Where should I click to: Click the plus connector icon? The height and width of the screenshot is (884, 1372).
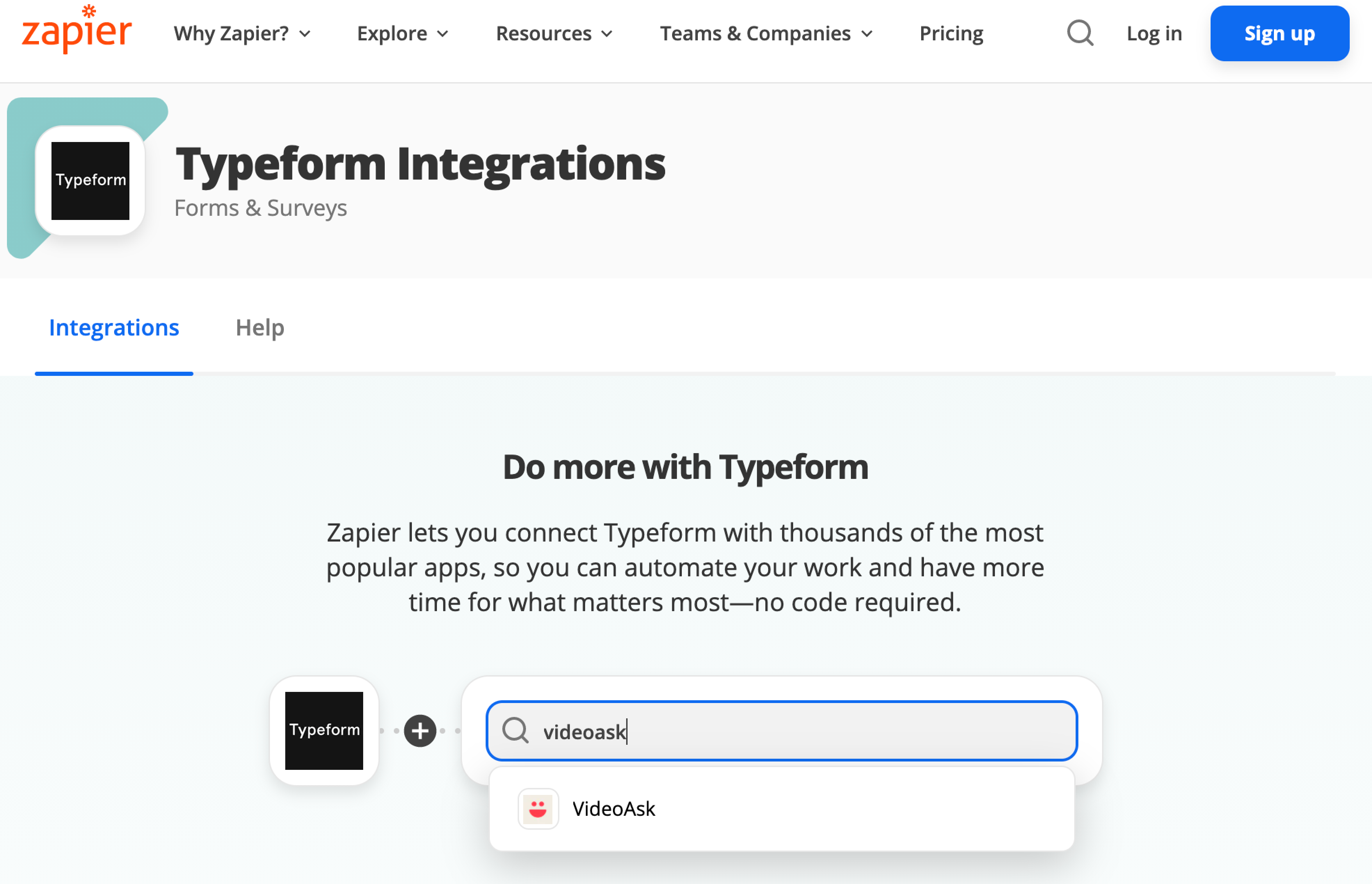pos(420,731)
